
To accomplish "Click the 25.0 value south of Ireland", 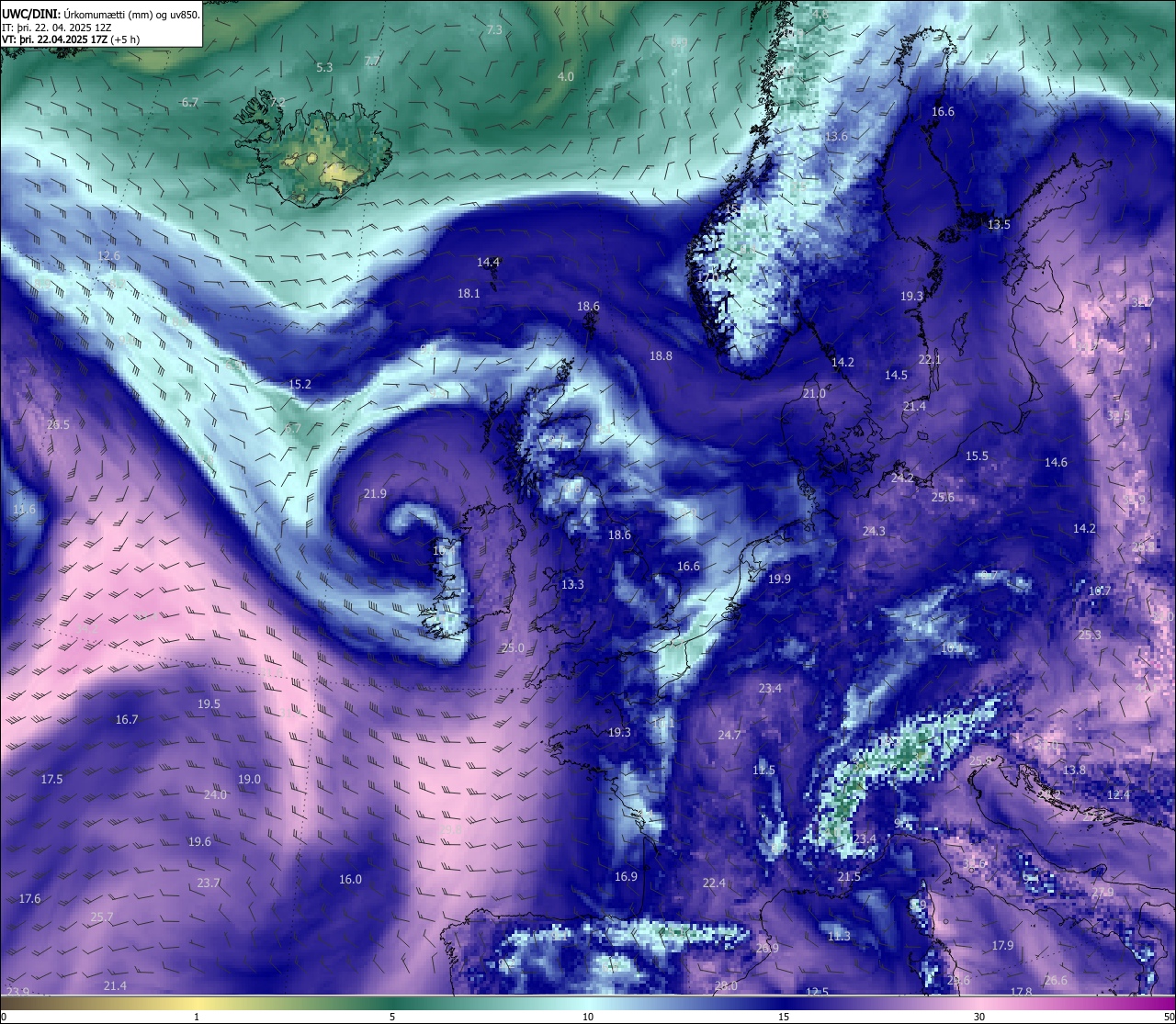I will click(513, 648).
